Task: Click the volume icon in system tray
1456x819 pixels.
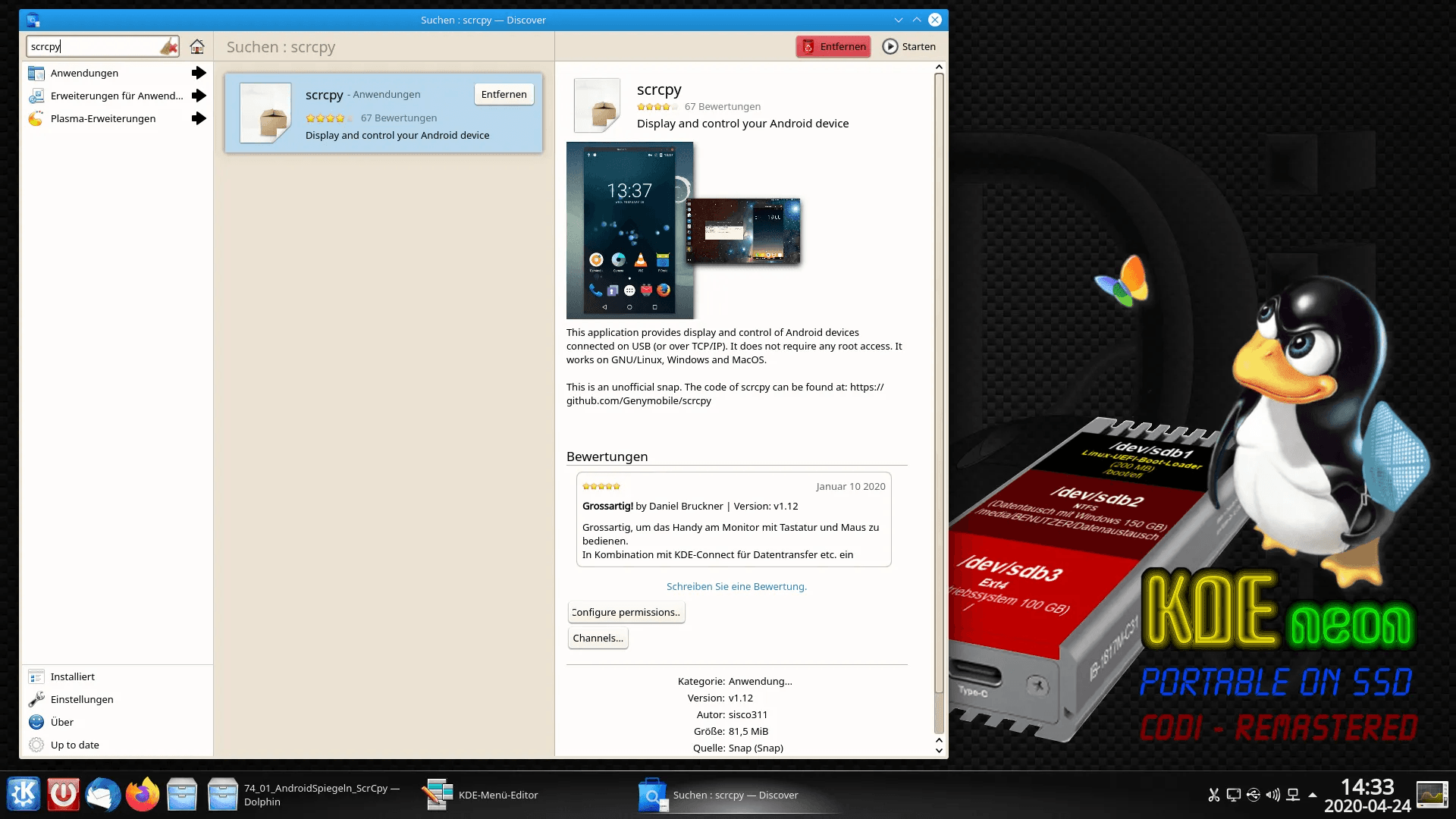Action: 1273,795
